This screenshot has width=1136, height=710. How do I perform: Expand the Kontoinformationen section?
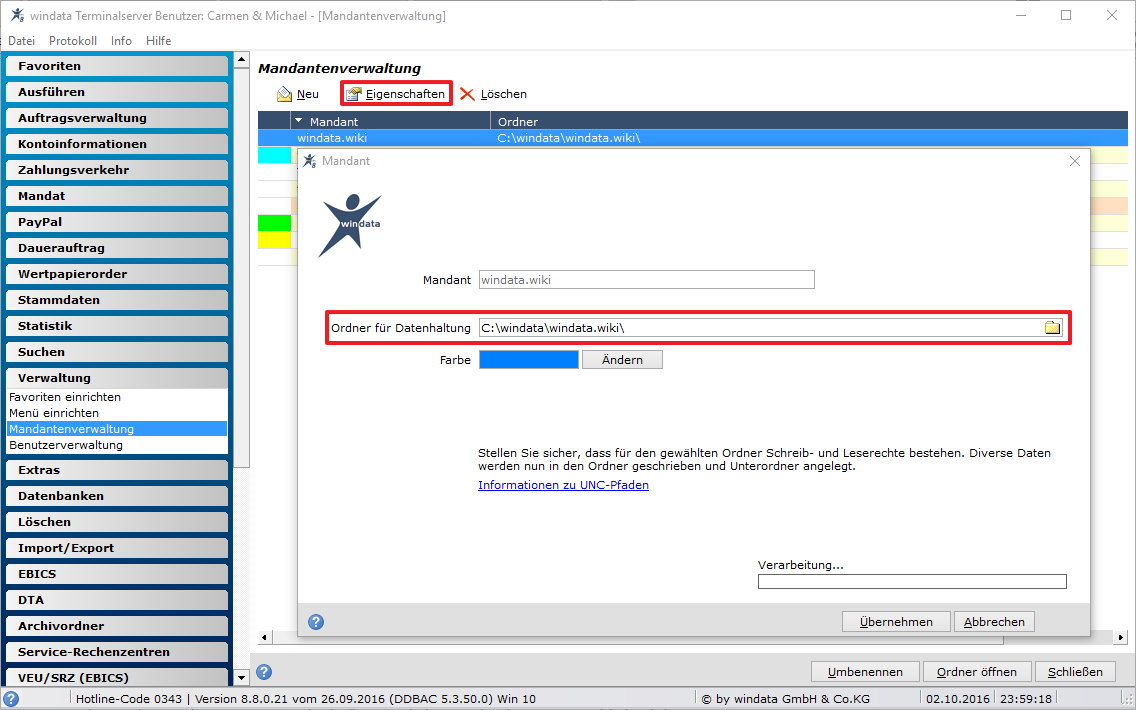117,144
